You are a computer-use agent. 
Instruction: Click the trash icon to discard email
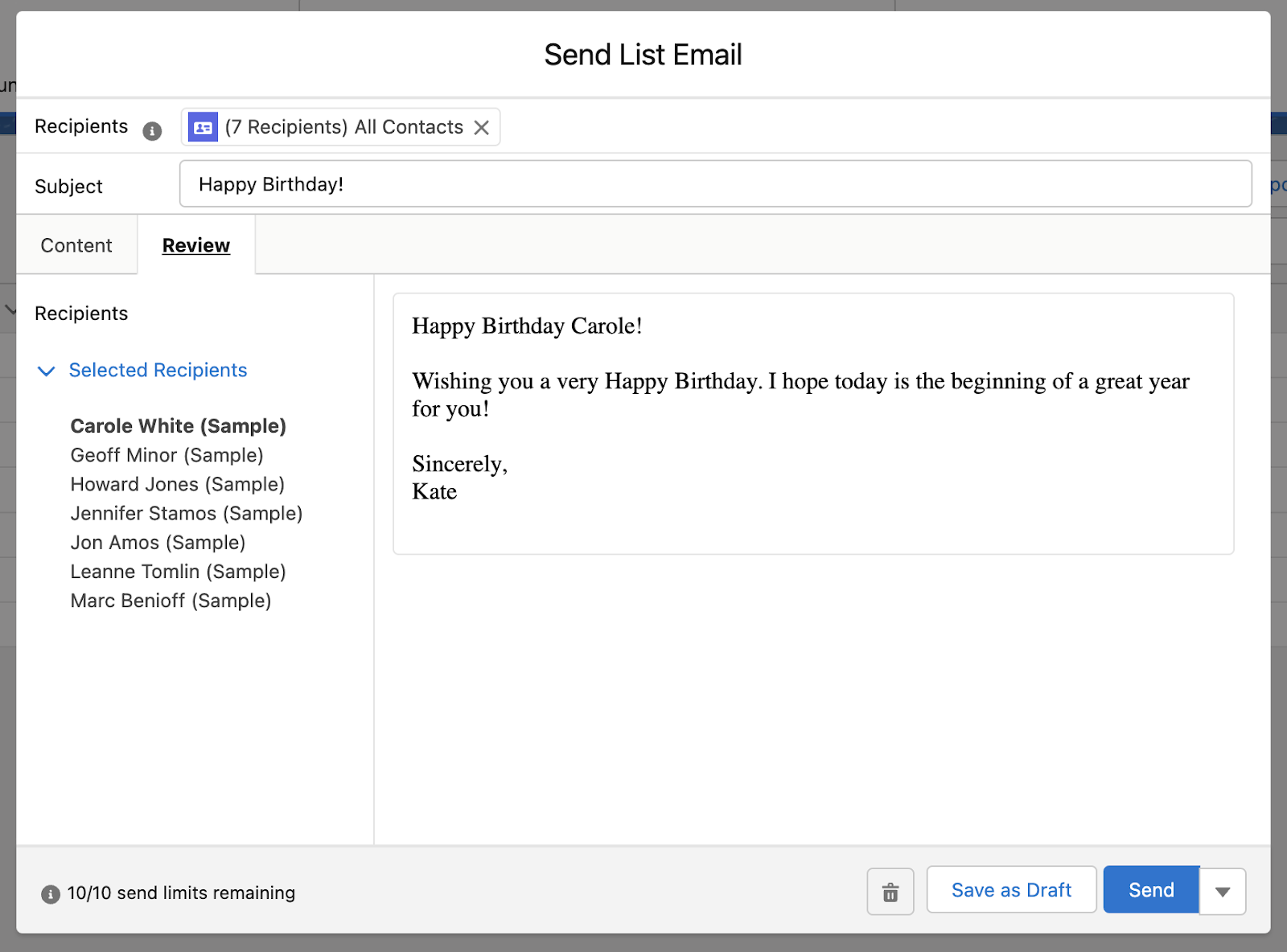[x=890, y=892]
